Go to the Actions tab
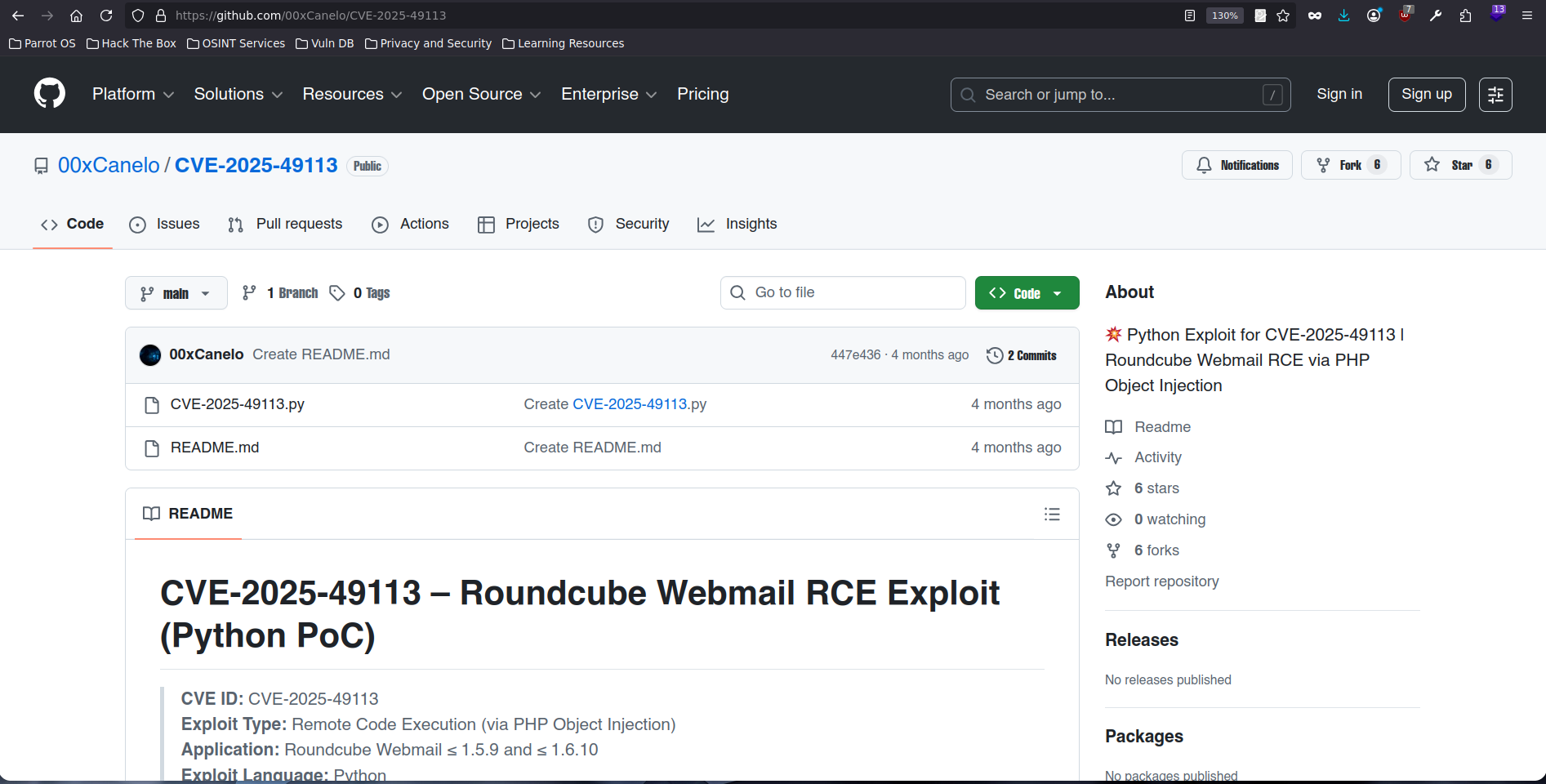 coord(410,225)
